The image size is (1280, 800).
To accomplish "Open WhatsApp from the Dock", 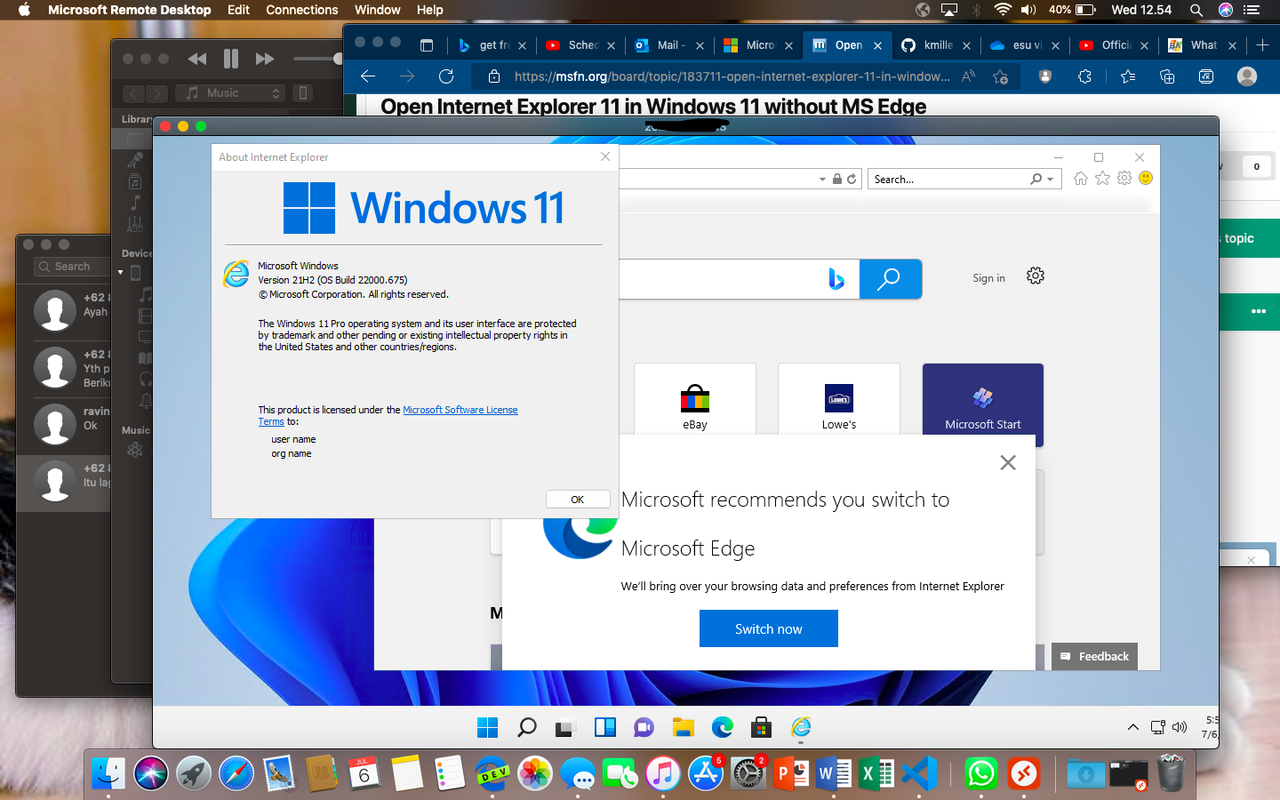I will pos(981,773).
